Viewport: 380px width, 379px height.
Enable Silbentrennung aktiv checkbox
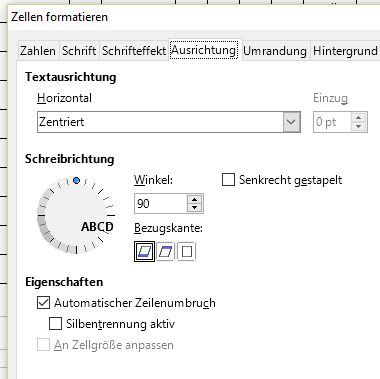click(x=55, y=324)
